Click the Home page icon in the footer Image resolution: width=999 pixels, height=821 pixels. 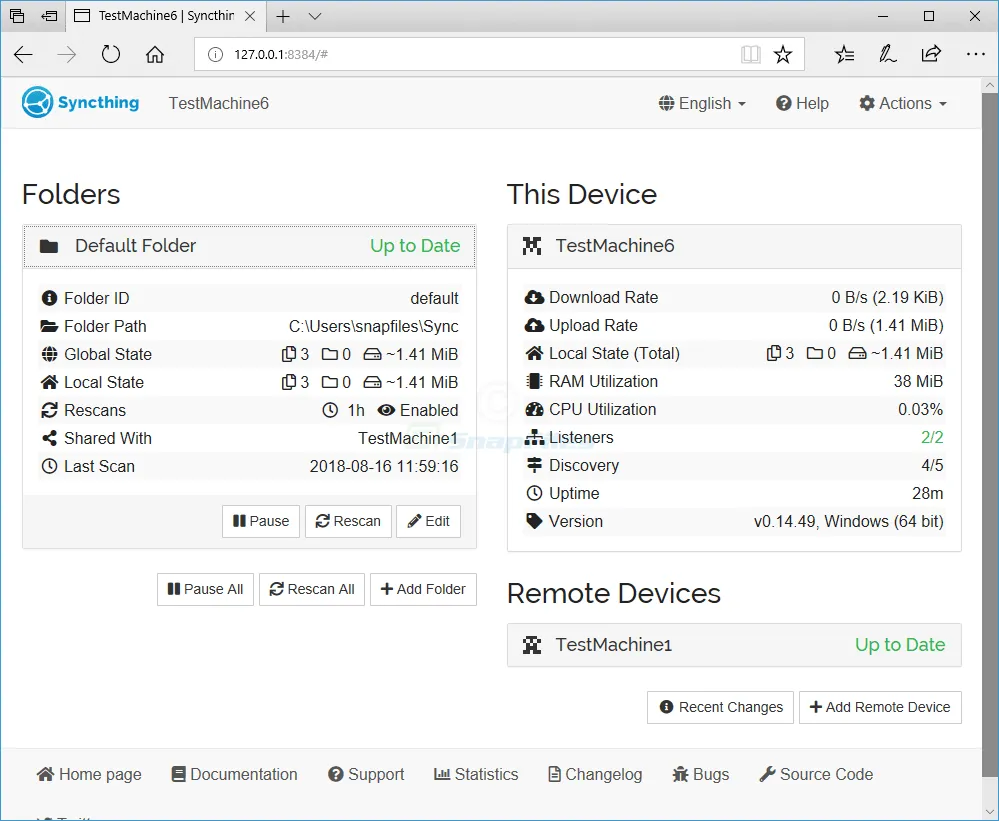45,773
